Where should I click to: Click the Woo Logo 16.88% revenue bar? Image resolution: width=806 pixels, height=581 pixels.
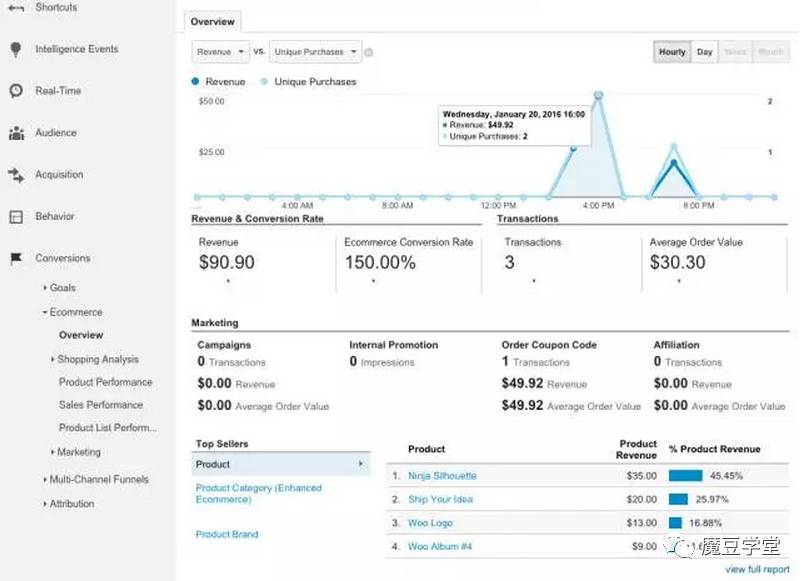(675, 523)
